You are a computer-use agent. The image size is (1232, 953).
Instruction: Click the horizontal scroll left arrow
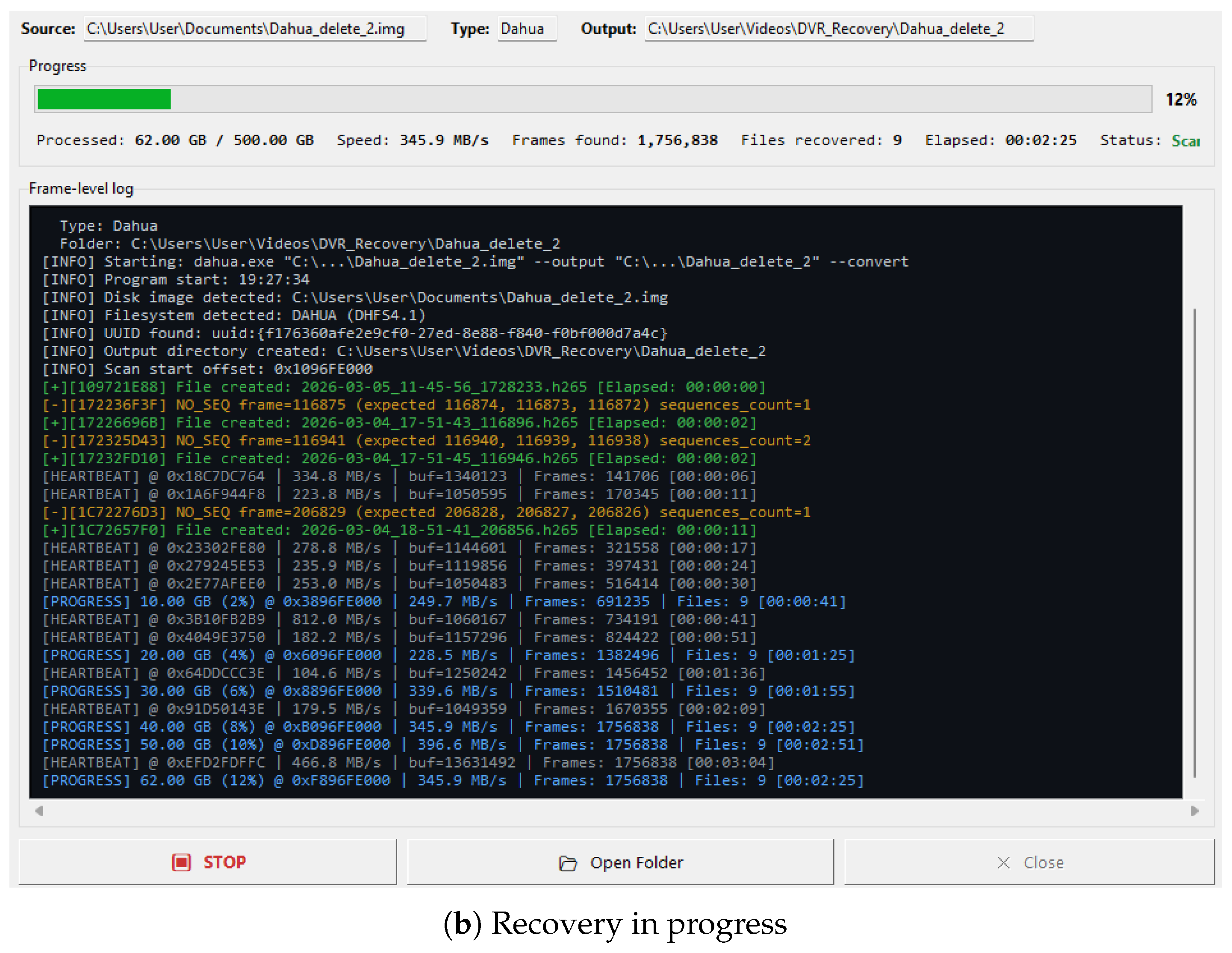tap(39, 811)
